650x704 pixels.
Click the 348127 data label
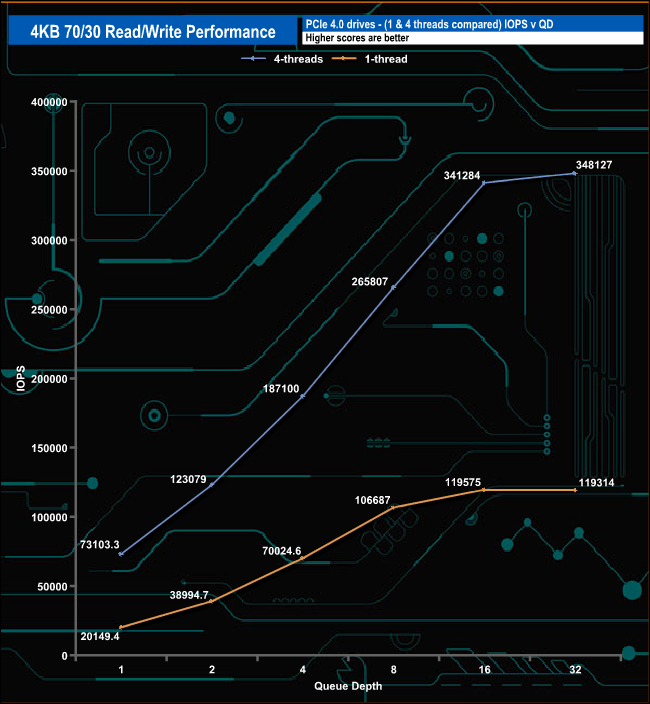594,165
